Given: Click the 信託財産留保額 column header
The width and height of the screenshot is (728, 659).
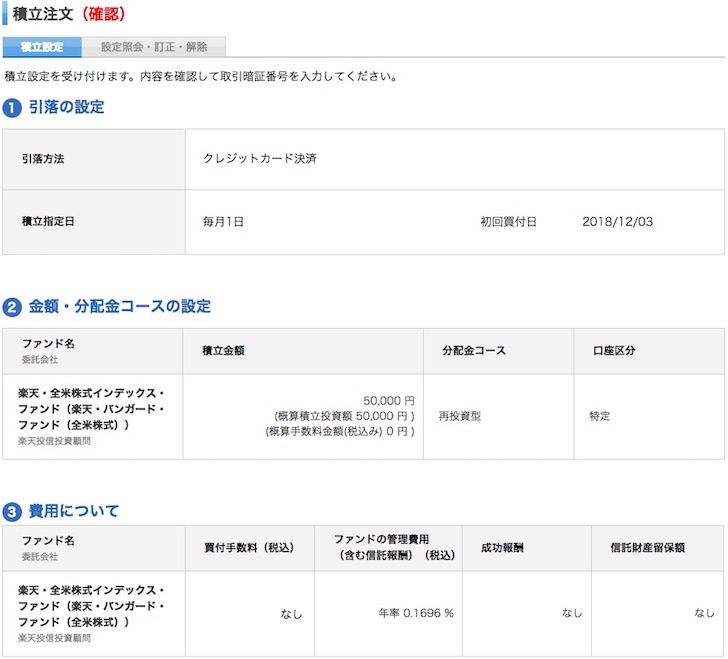Looking at the screenshot, I should 647,548.
